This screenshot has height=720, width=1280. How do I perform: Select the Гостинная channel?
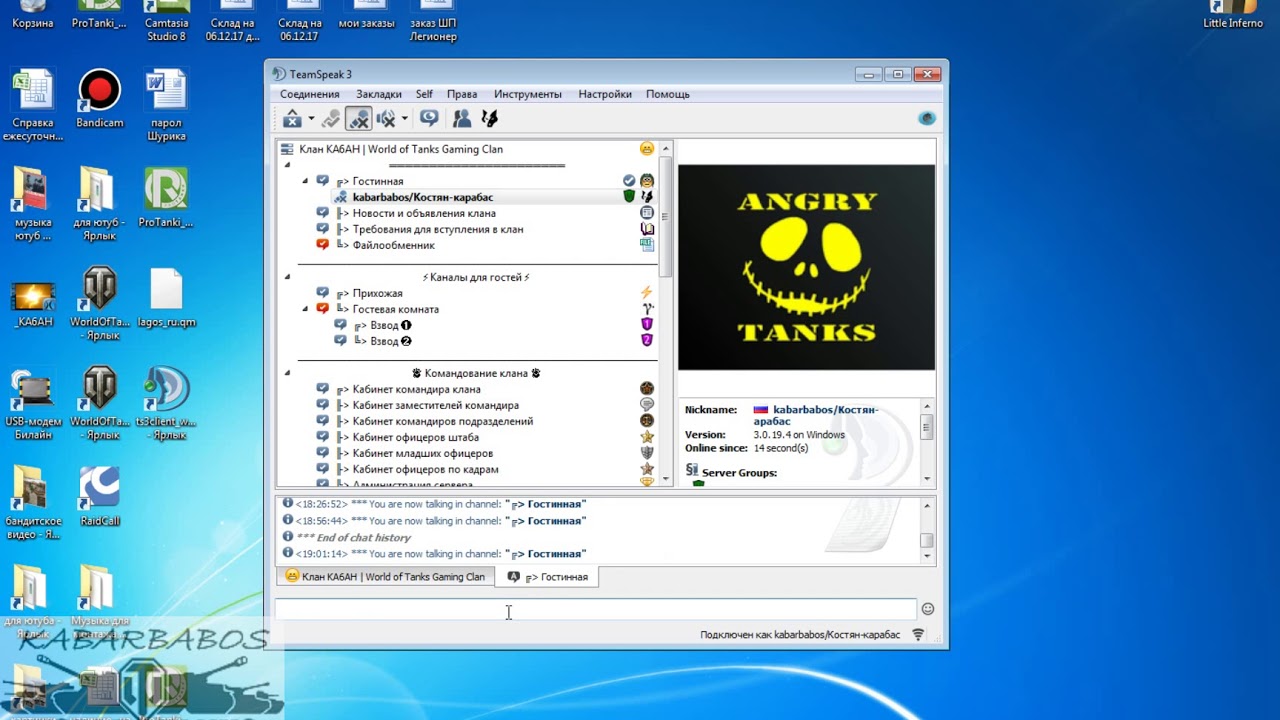click(378, 181)
